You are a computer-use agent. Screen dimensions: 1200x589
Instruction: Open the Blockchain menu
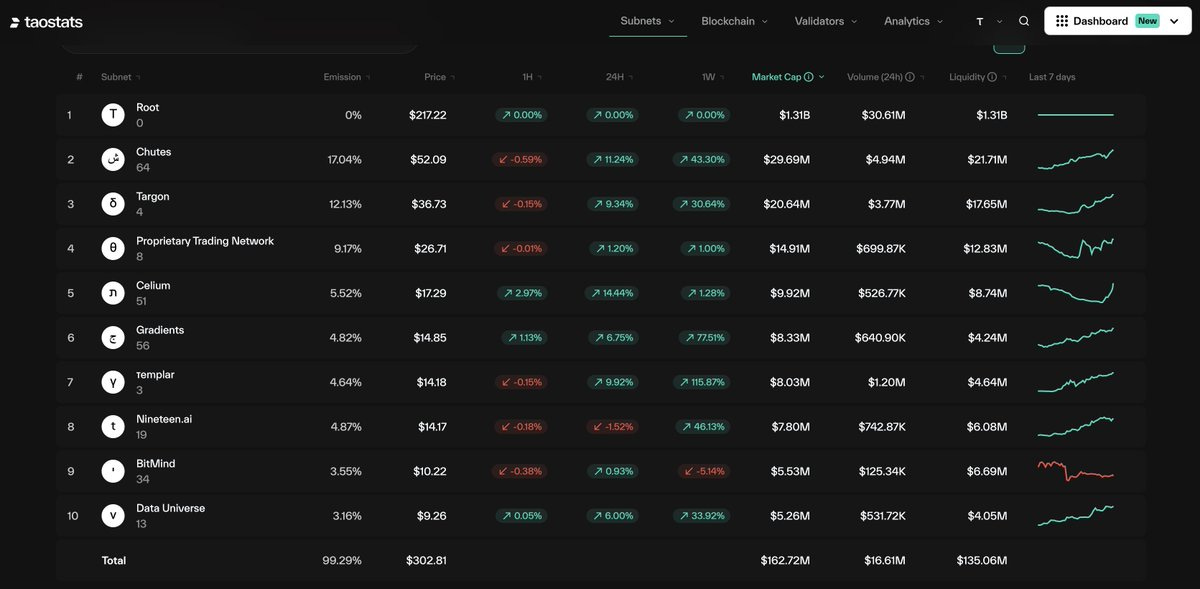coord(734,21)
